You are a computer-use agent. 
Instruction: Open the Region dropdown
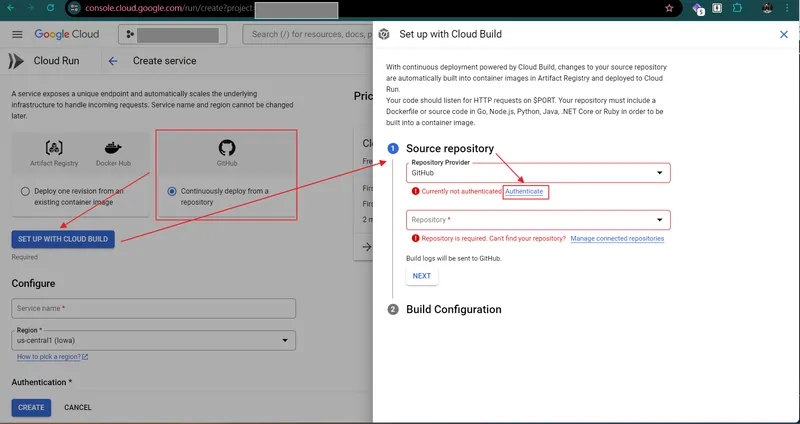tap(154, 340)
